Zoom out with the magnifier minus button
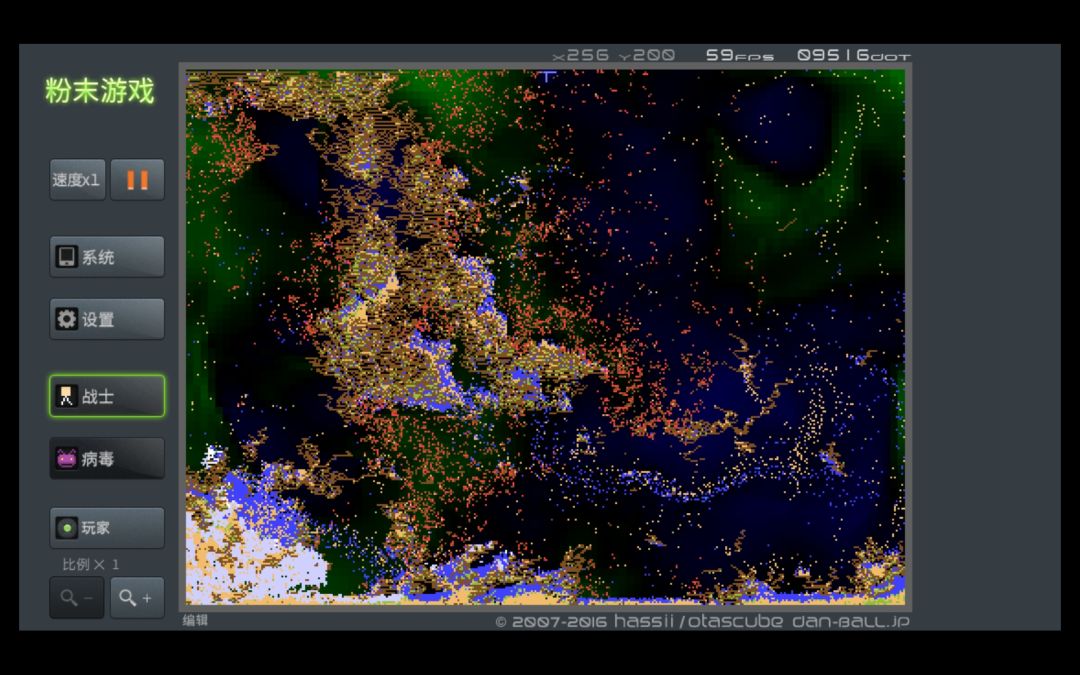The width and height of the screenshot is (1080, 675). (76, 598)
